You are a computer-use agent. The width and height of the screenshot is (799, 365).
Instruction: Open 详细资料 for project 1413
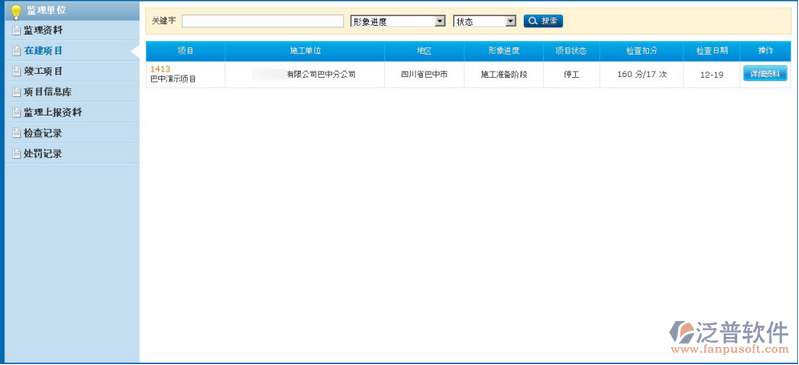point(765,74)
